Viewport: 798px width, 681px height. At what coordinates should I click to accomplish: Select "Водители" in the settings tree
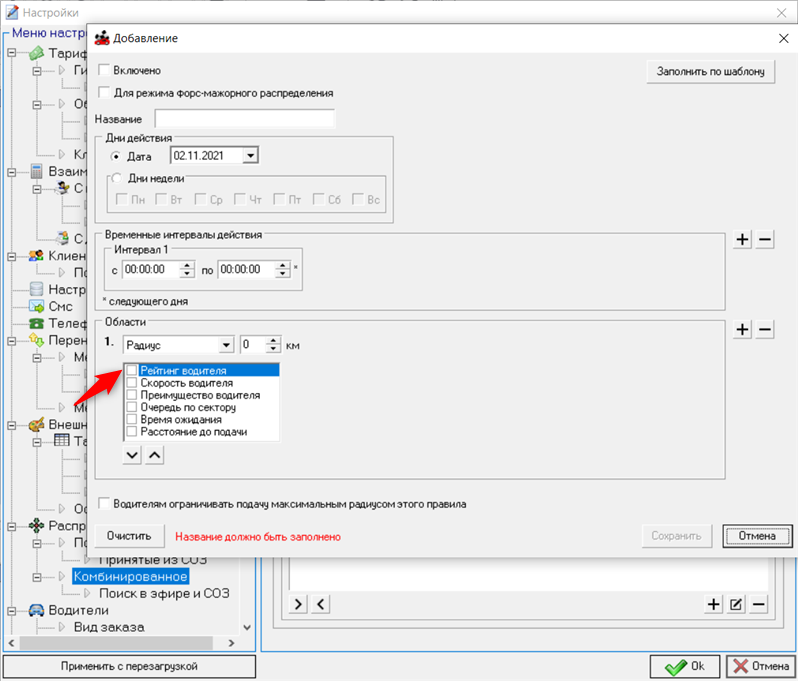(78, 610)
